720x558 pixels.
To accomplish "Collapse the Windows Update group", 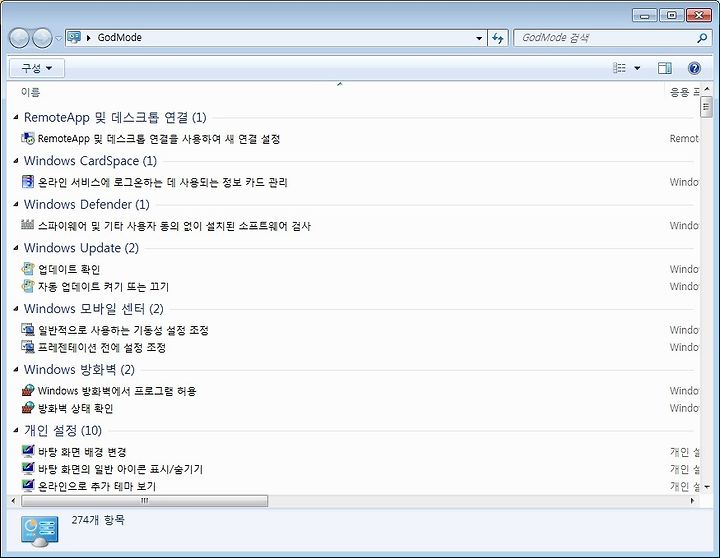I will pos(16,248).
